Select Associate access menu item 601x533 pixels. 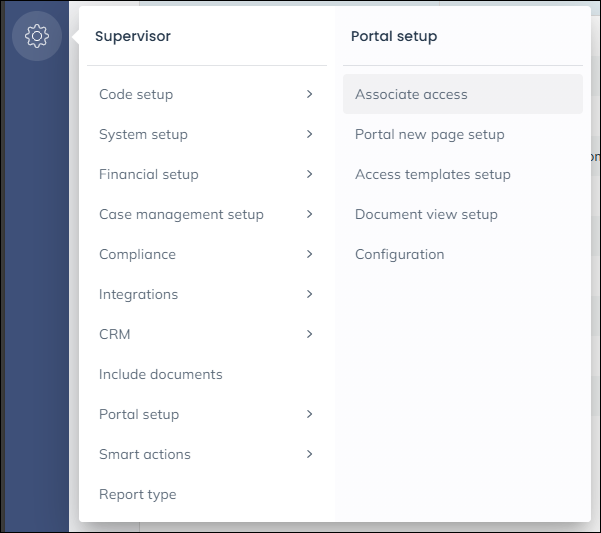point(411,94)
